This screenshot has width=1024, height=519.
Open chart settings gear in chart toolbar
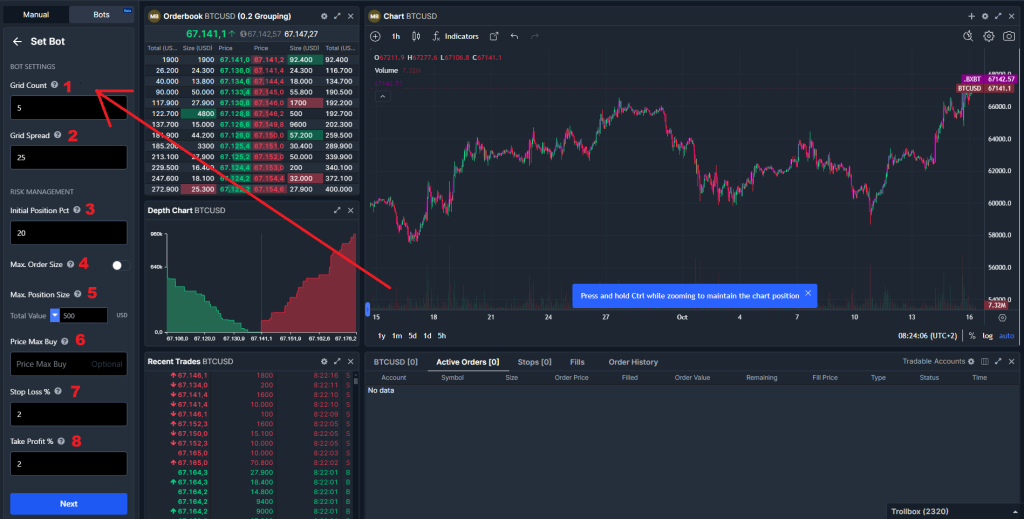point(988,36)
